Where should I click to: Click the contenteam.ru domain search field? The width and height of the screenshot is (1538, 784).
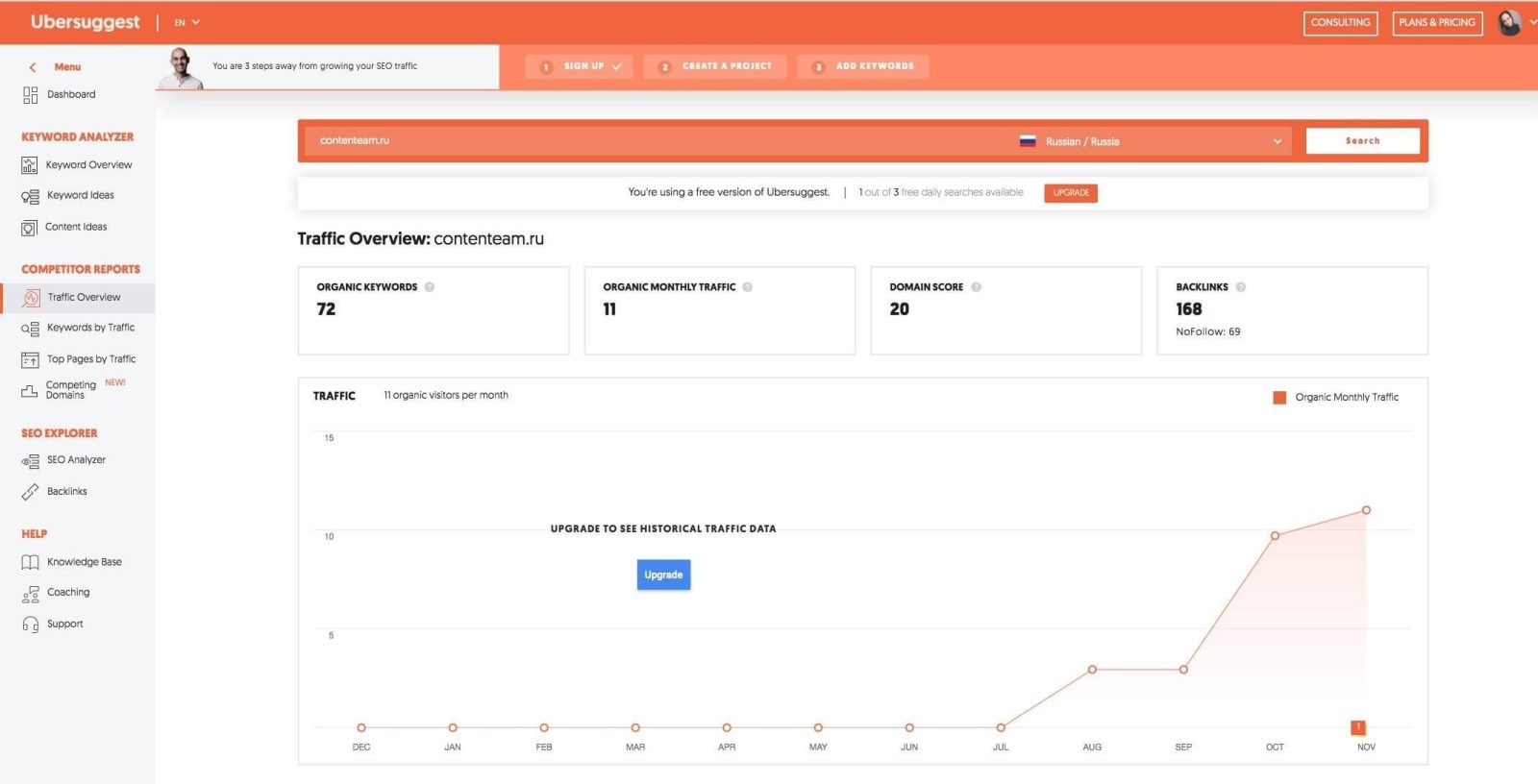pos(654,141)
